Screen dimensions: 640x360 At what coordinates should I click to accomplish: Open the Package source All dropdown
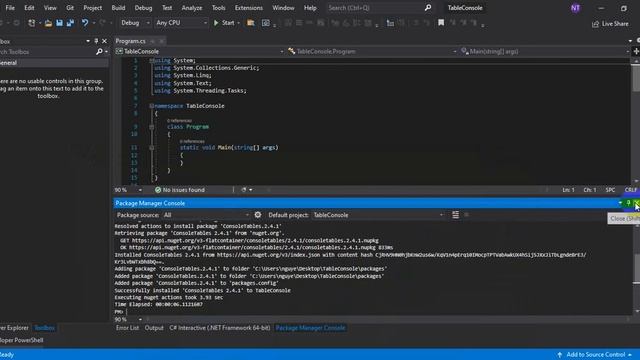pos(206,215)
